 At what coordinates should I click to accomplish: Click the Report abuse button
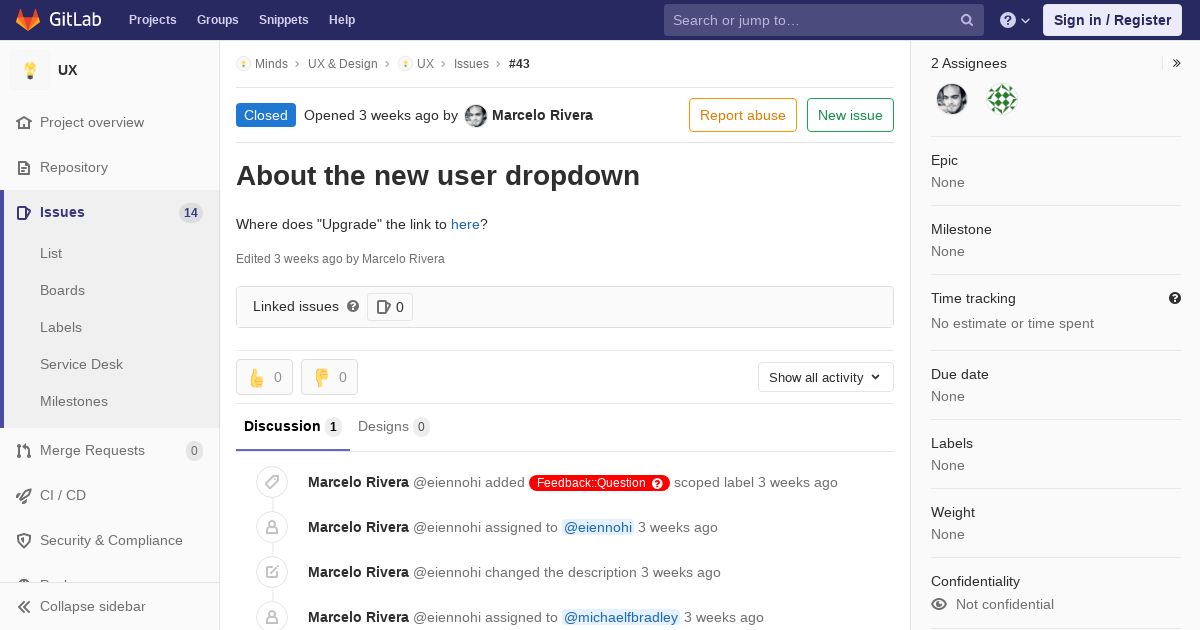(x=742, y=115)
